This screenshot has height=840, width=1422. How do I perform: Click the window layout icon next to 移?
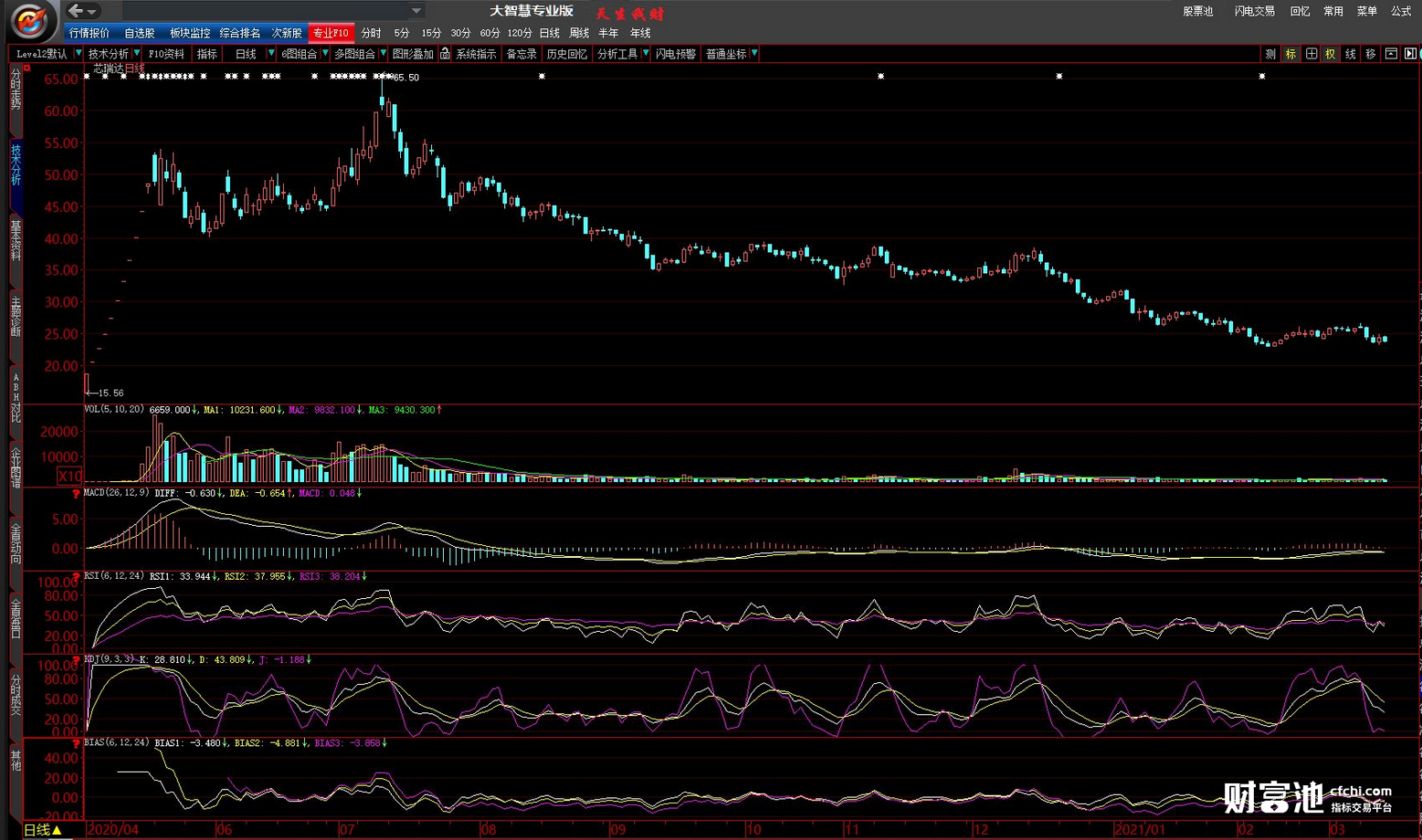[x=1391, y=54]
